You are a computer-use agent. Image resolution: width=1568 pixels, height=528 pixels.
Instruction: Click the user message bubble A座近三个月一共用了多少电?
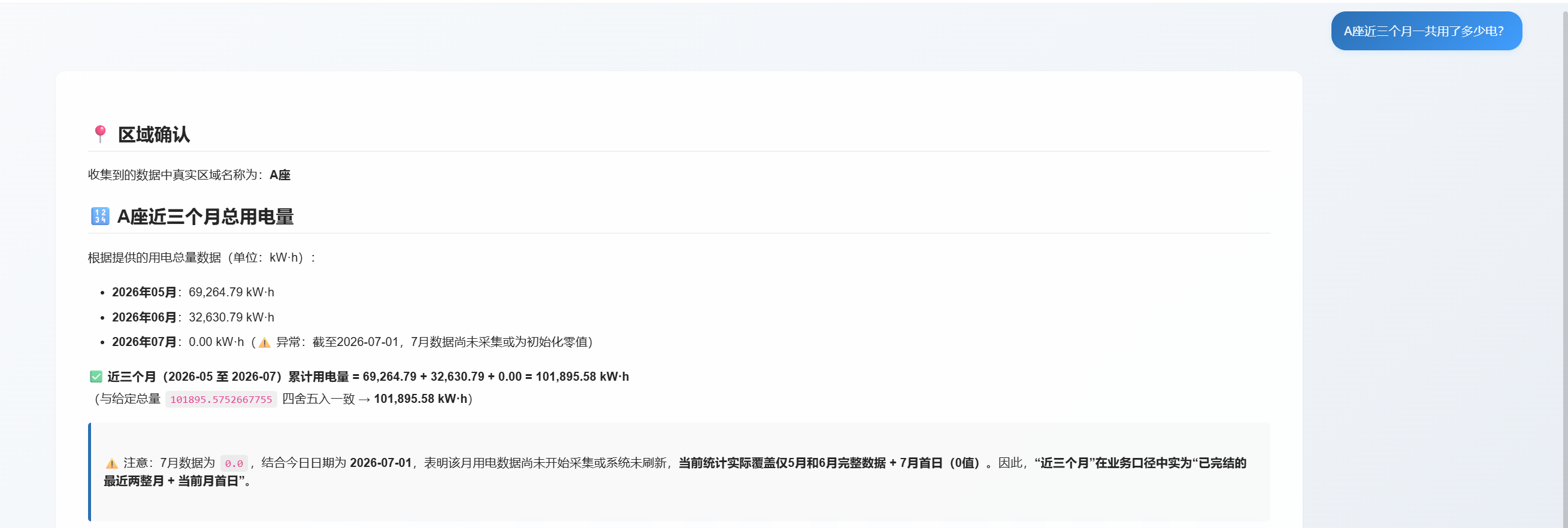coord(1426,31)
